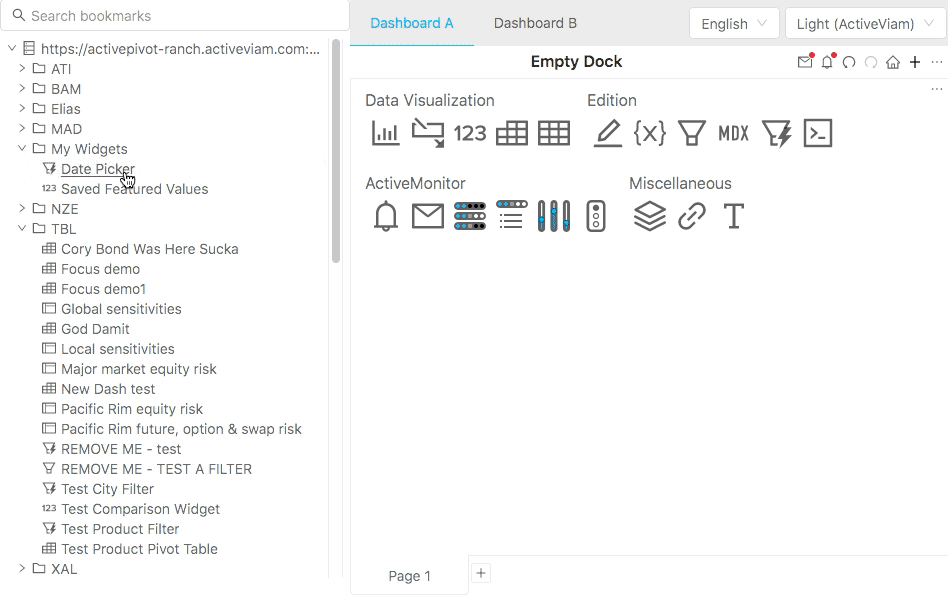Insert the chain link widget

click(692, 216)
